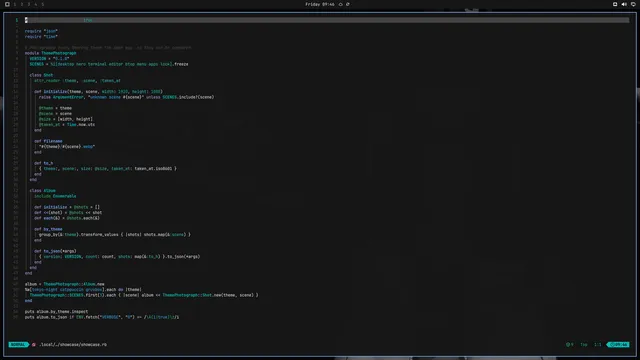Click the def each(&) line
This screenshot has height=360, width=640.
67,218
